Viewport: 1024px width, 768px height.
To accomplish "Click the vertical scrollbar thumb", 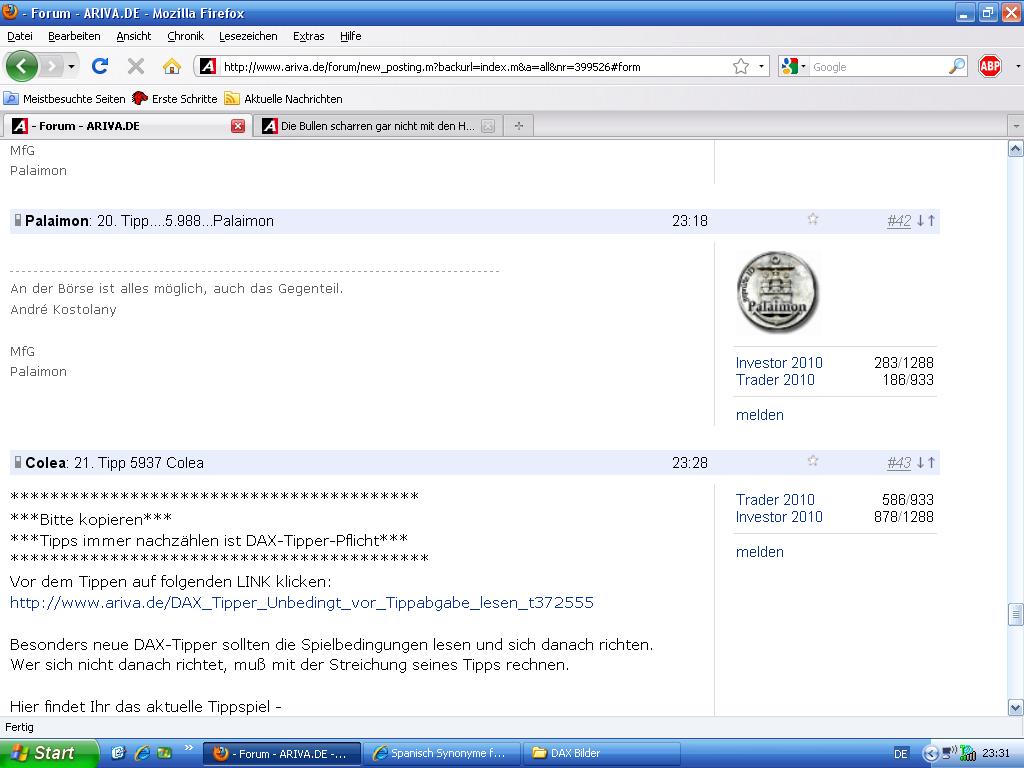I will pos(1016,614).
